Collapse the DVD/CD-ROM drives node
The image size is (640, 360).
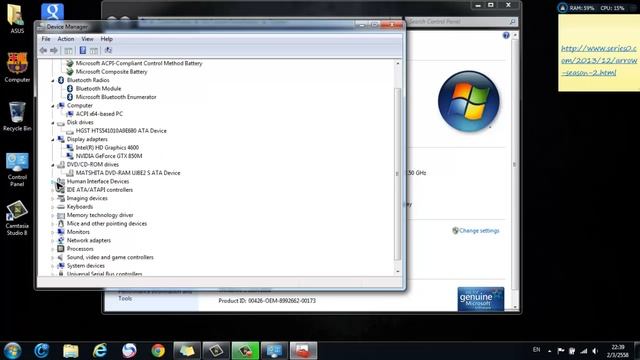[53, 165]
